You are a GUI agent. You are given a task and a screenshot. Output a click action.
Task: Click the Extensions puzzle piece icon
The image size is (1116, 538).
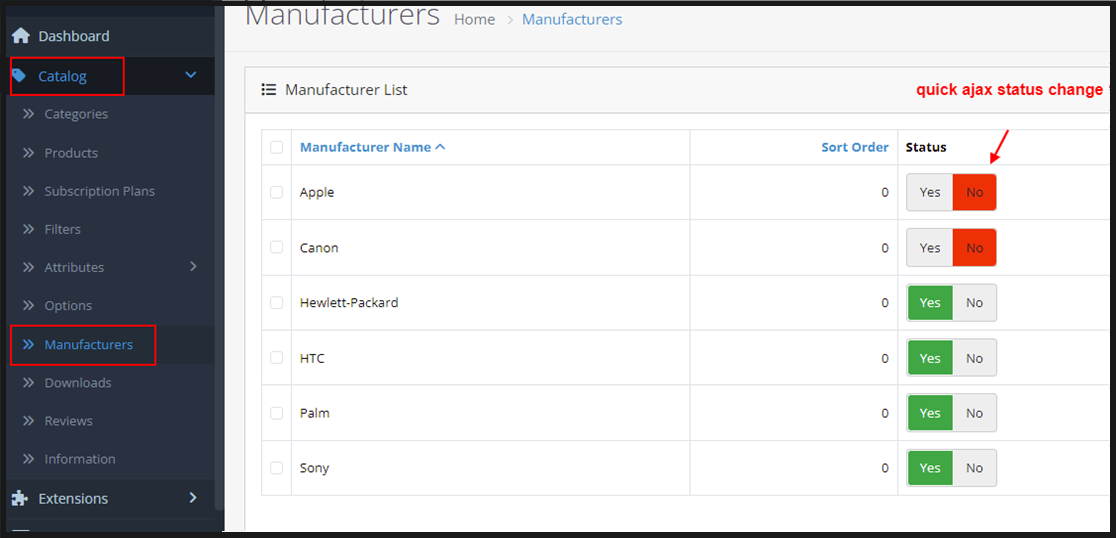click(x=20, y=498)
